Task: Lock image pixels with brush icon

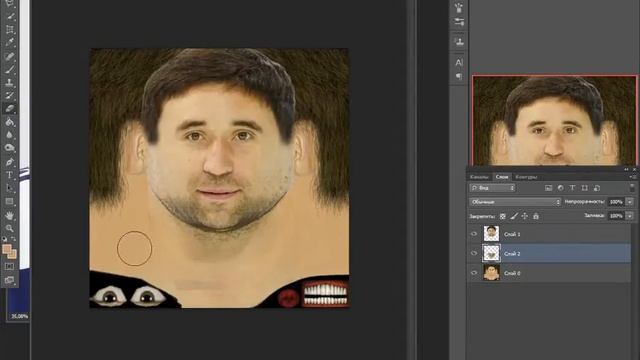Action: 514,216
